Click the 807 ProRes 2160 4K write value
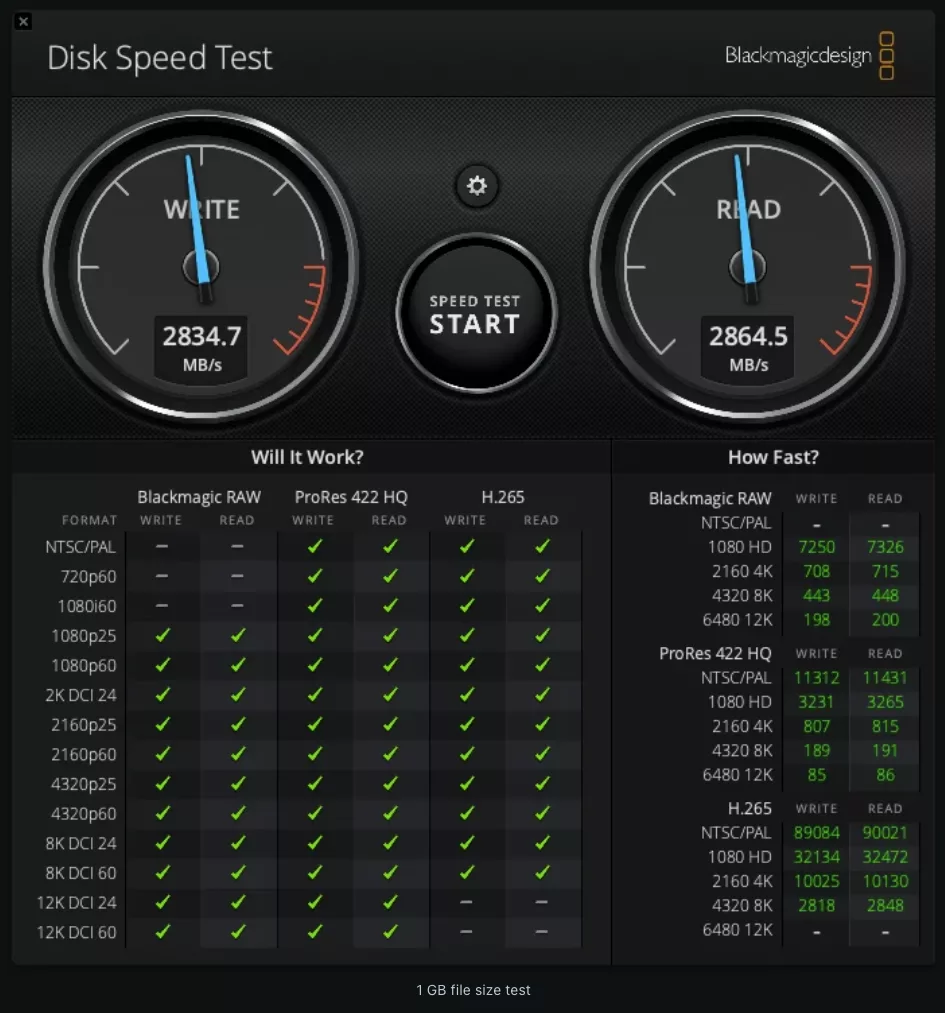The height and width of the screenshot is (1013, 945). pos(816,726)
